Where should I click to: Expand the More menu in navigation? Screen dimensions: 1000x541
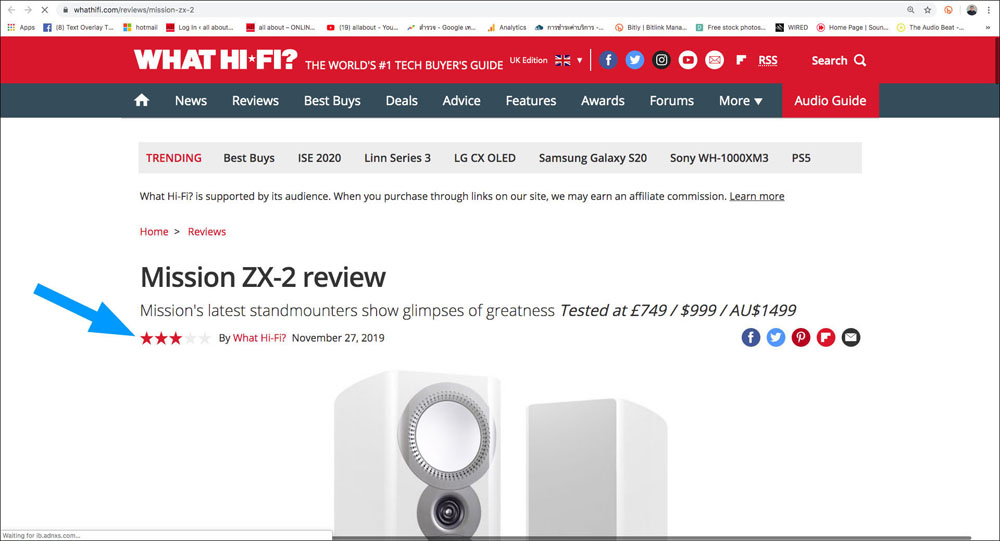(x=740, y=101)
